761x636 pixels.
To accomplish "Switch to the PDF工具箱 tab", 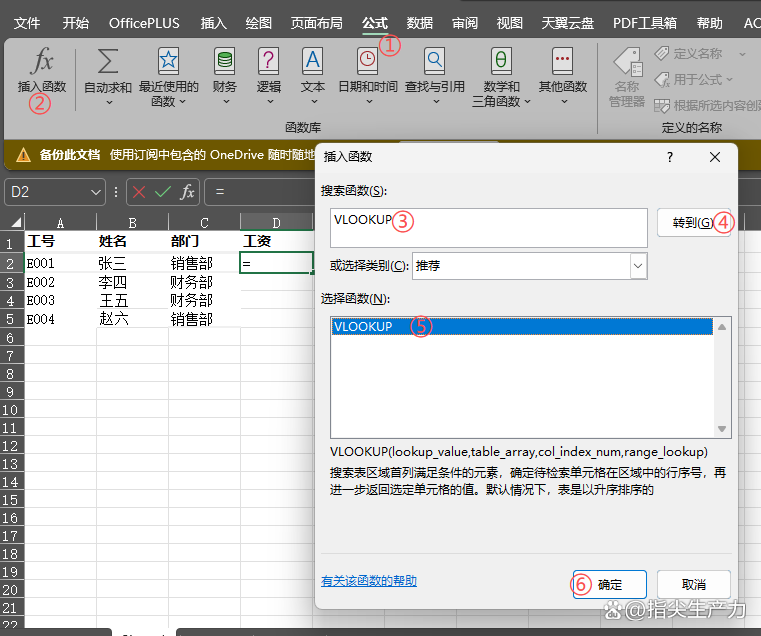I will click(645, 23).
